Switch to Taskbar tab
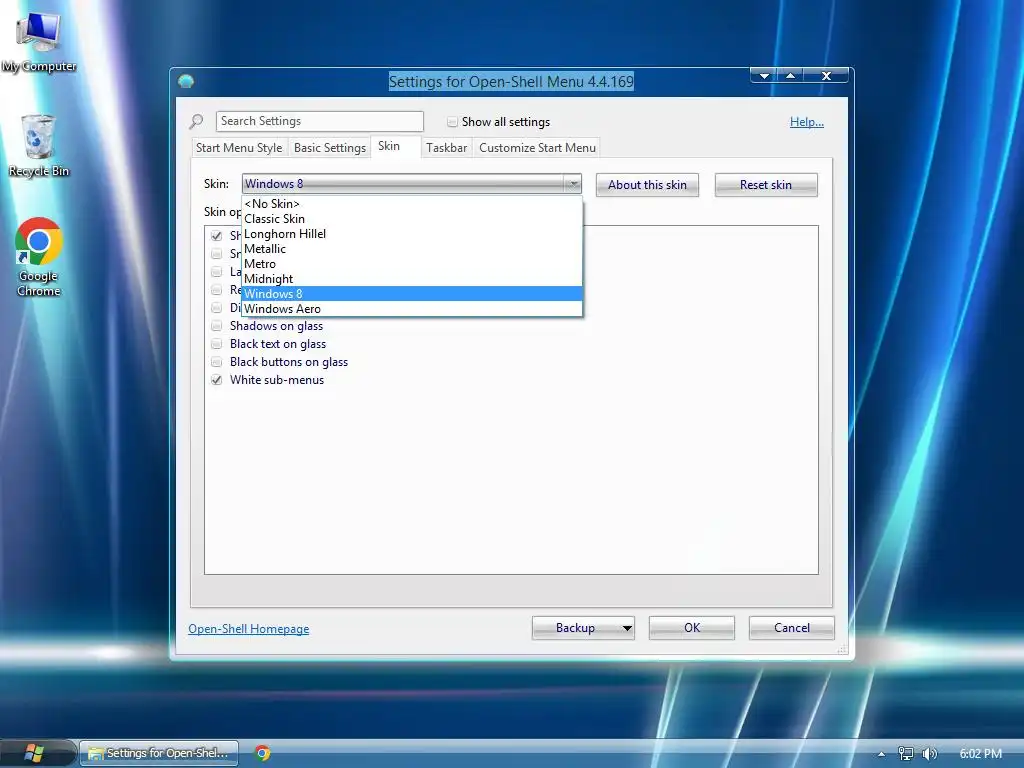 (x=447, y=148)
